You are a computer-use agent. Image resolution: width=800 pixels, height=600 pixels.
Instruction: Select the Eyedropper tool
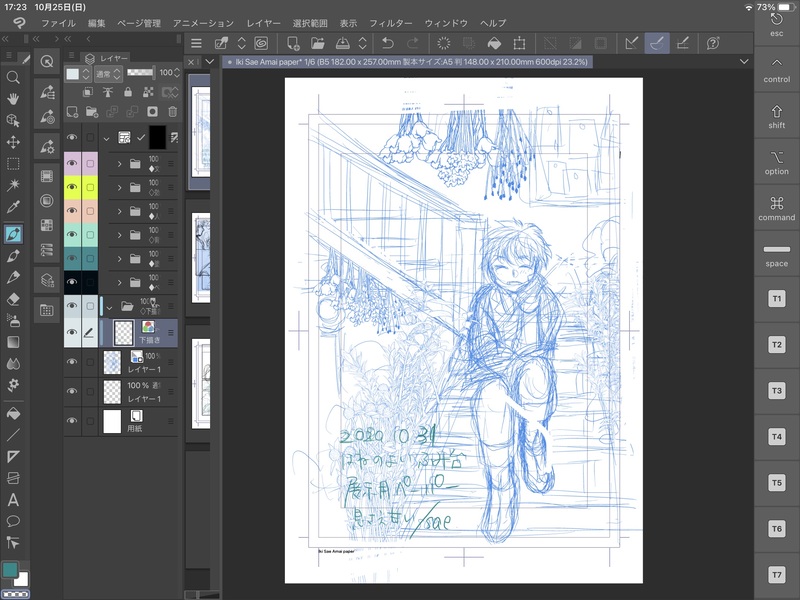point(13,207)
